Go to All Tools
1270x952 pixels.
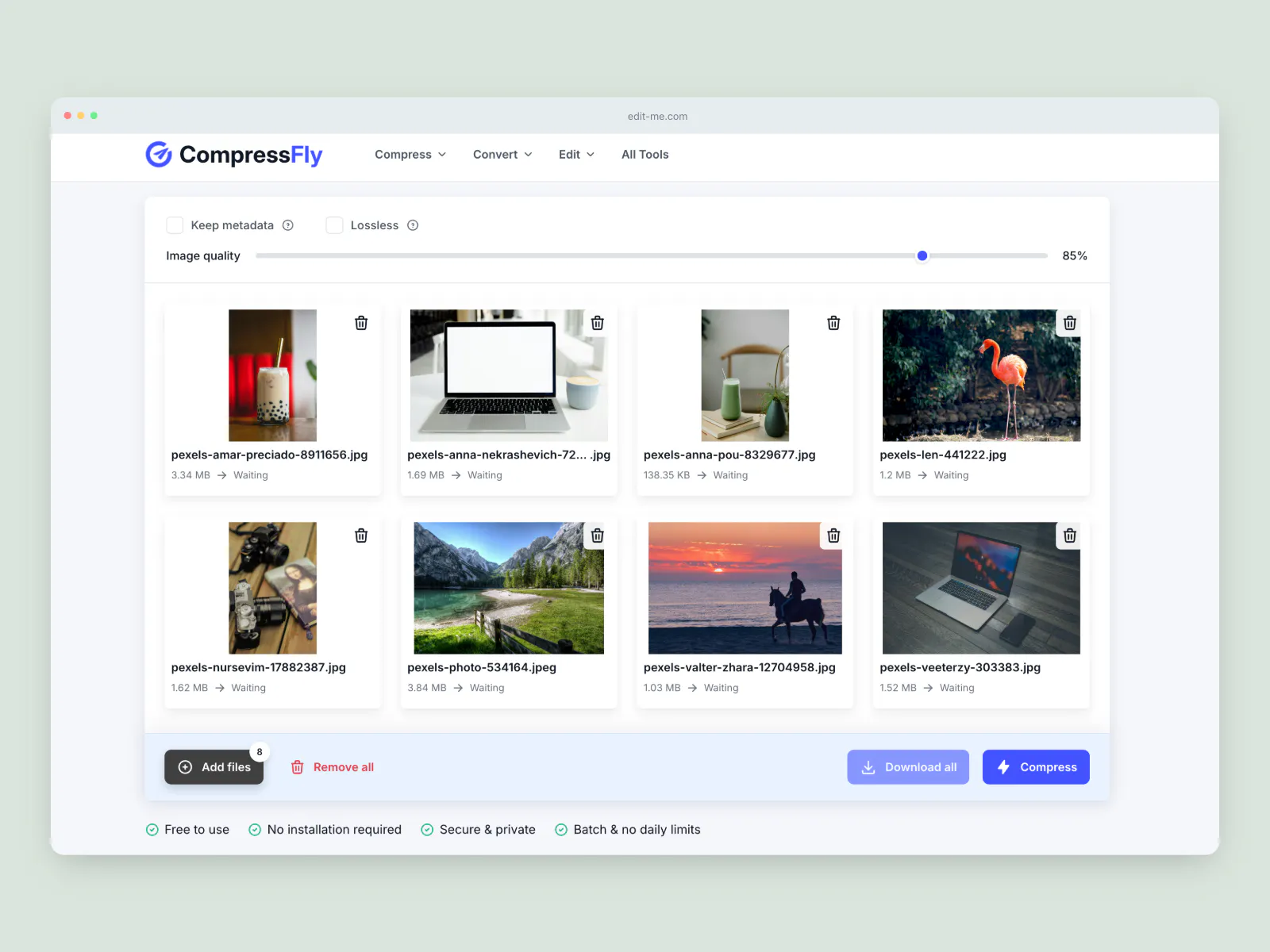[x=645, y=155]
